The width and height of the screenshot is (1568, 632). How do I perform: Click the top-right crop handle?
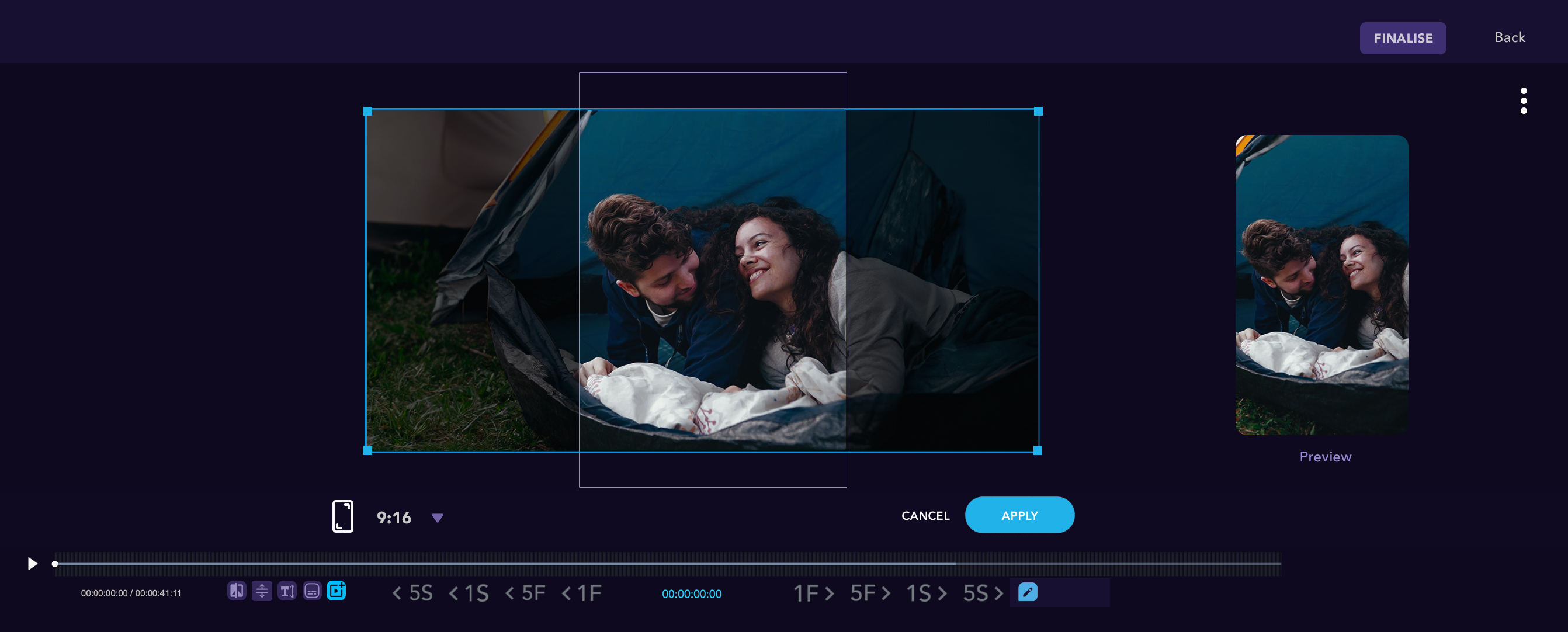click(x=1039, y=112)
